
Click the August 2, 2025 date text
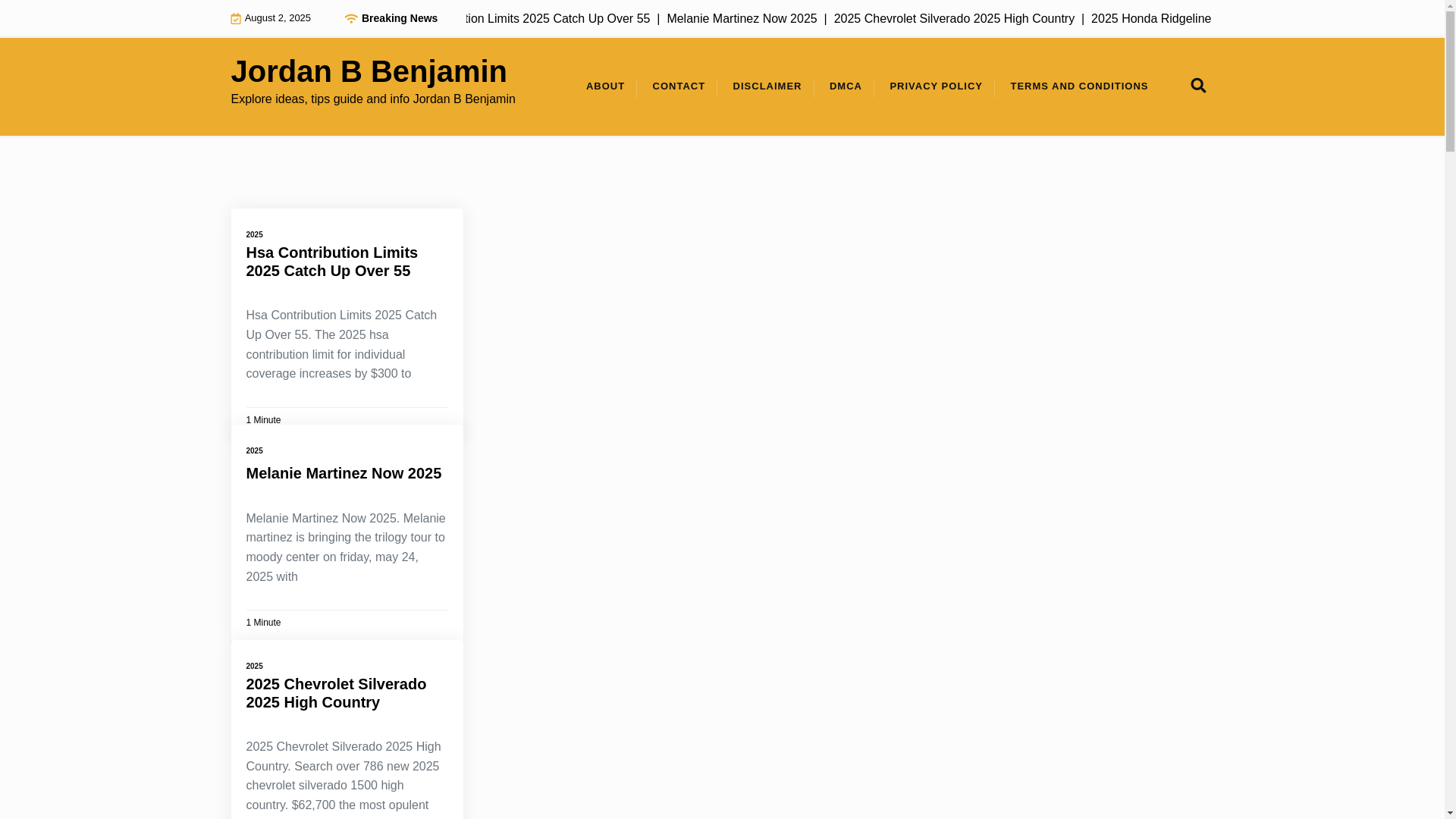click(278, 18)
